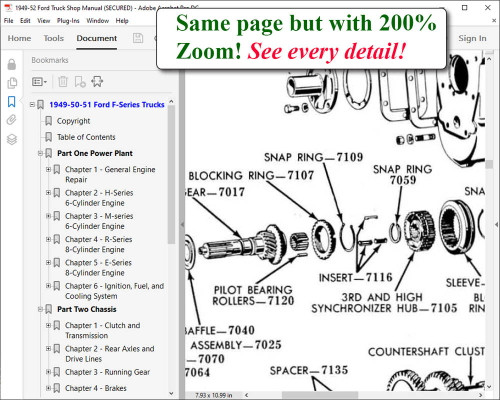The height and width of the screenshot is (400, 500).
Task: Expand Chapter 1 - Clutch and Transmission
Action: point(48,325)
